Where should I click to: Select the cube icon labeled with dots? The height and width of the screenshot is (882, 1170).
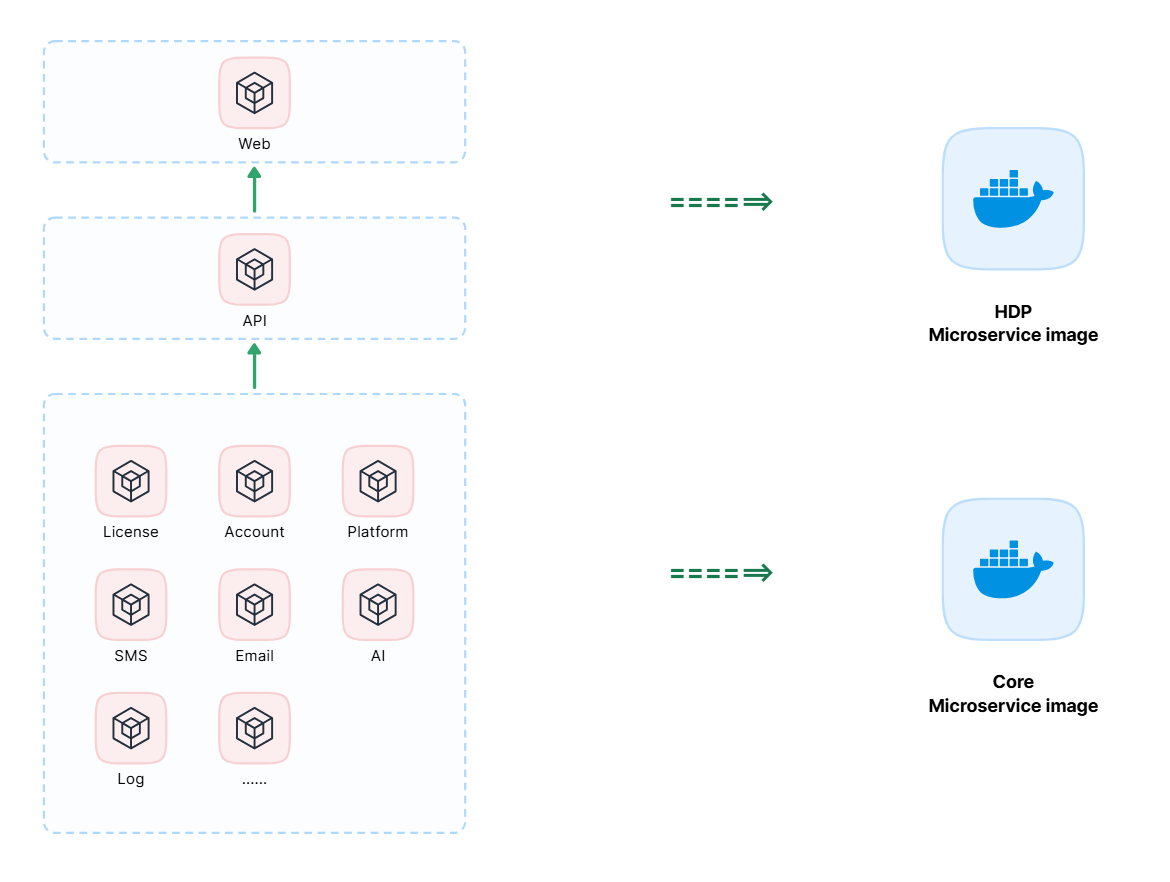coord(254,728)
